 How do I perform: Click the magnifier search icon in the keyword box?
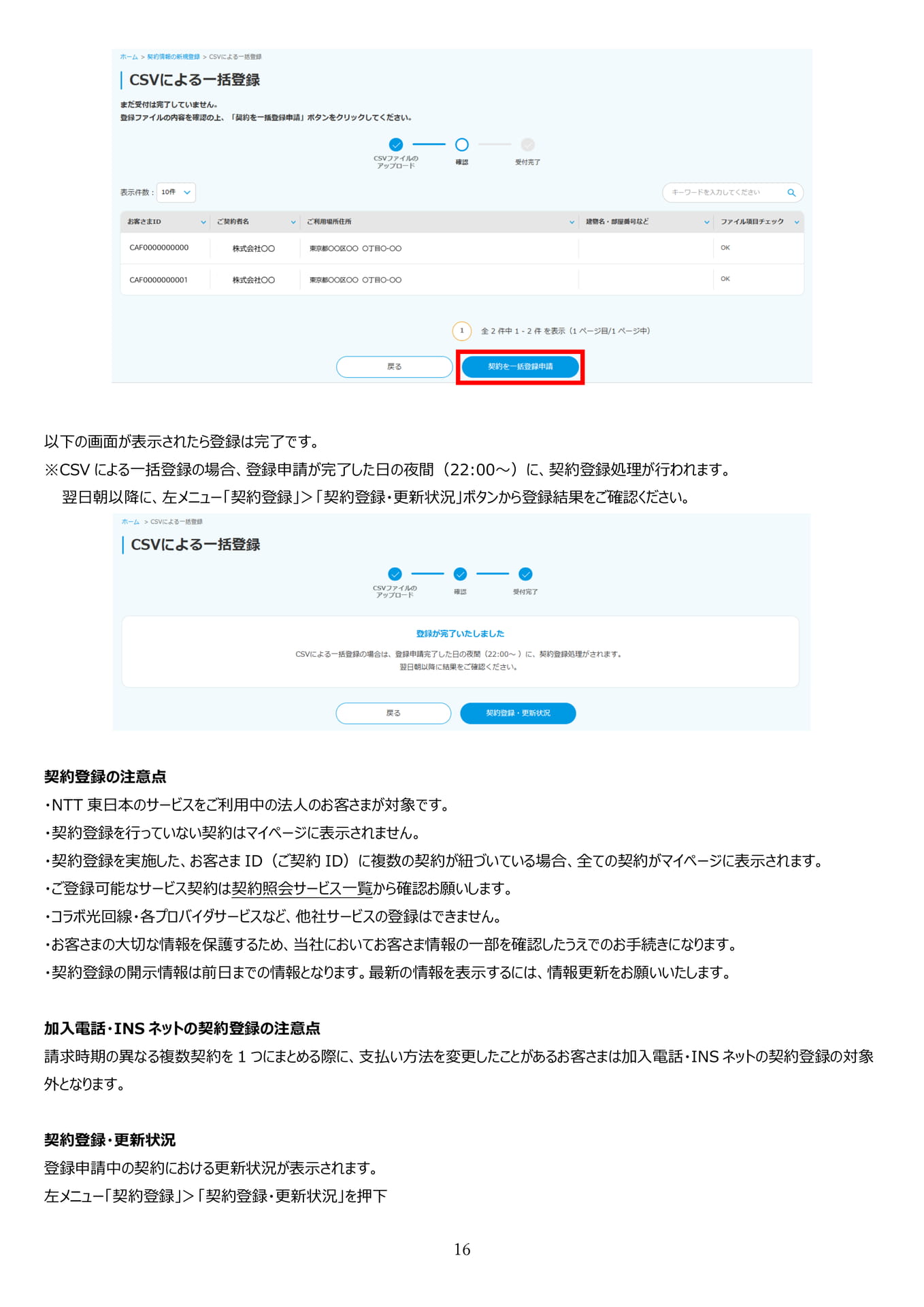click(791, 193)
